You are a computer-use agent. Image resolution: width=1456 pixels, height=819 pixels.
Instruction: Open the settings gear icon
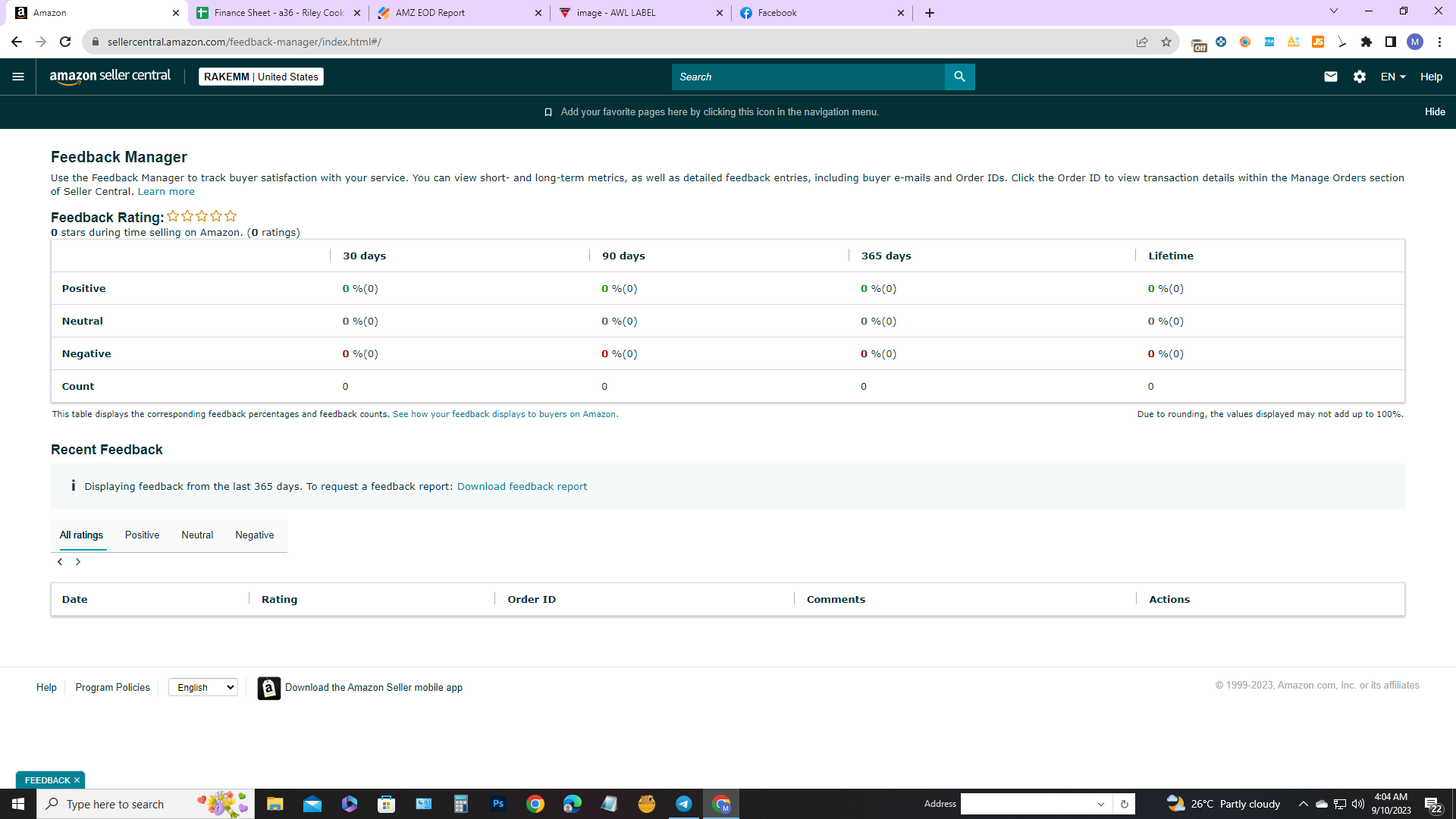click(x=1360, y=77)
